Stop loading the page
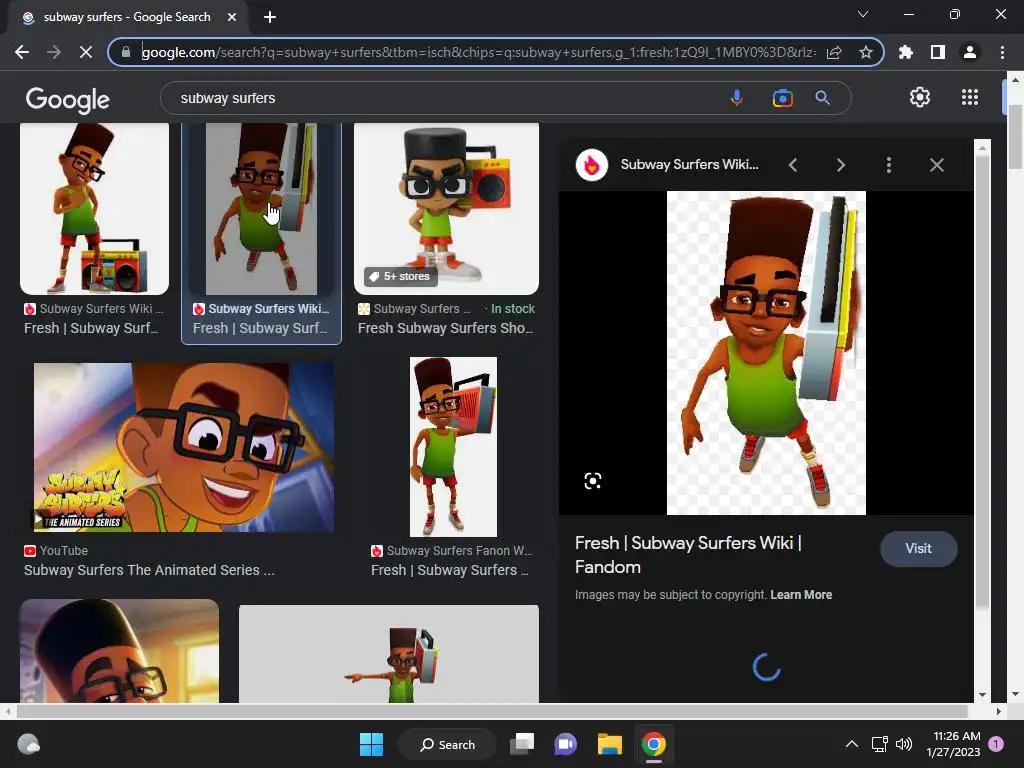The width and height of the screenshot is (1024, 768). (x=86, y=52)
